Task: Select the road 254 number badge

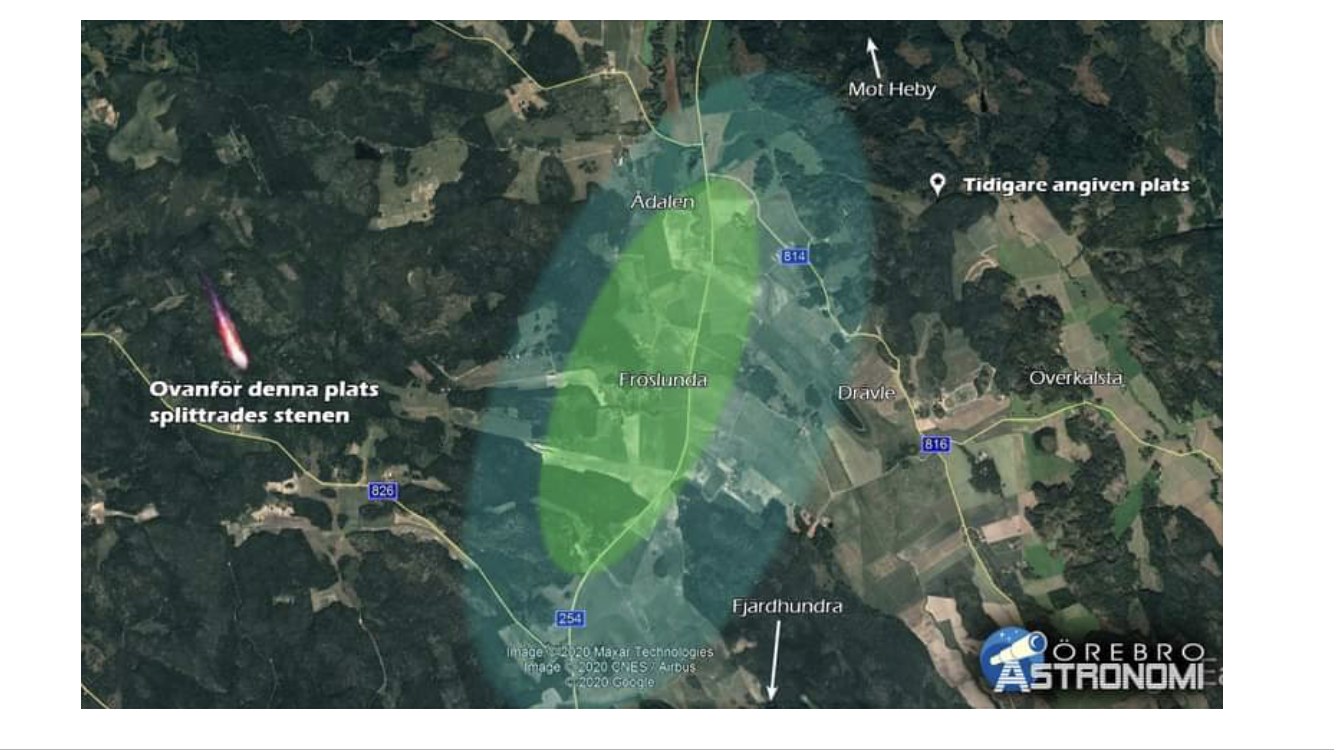Action: (569, 618)
